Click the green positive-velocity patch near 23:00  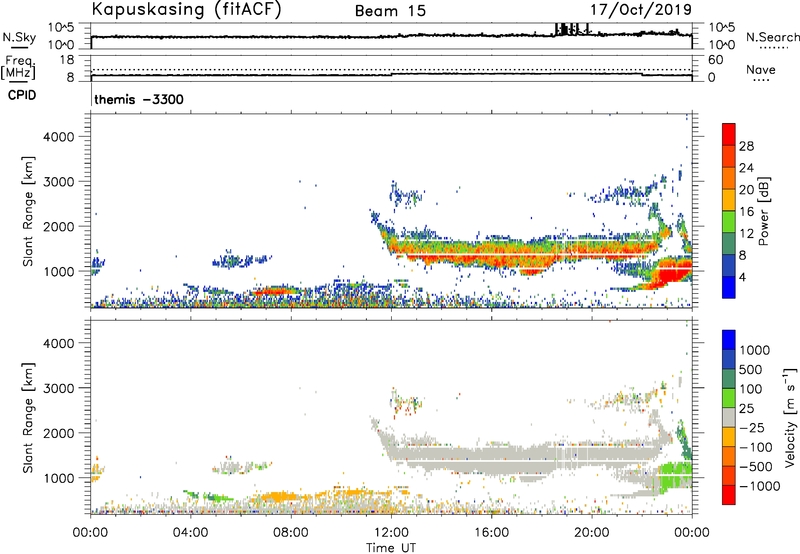676,475
